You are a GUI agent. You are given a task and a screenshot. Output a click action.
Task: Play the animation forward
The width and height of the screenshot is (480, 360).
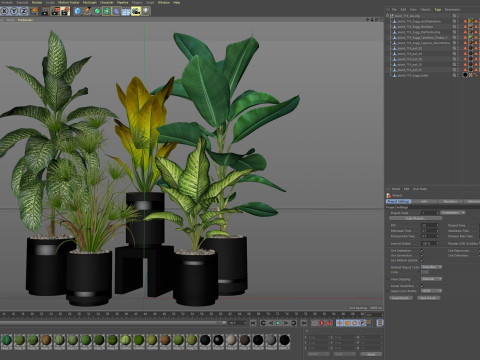[278, 323]
